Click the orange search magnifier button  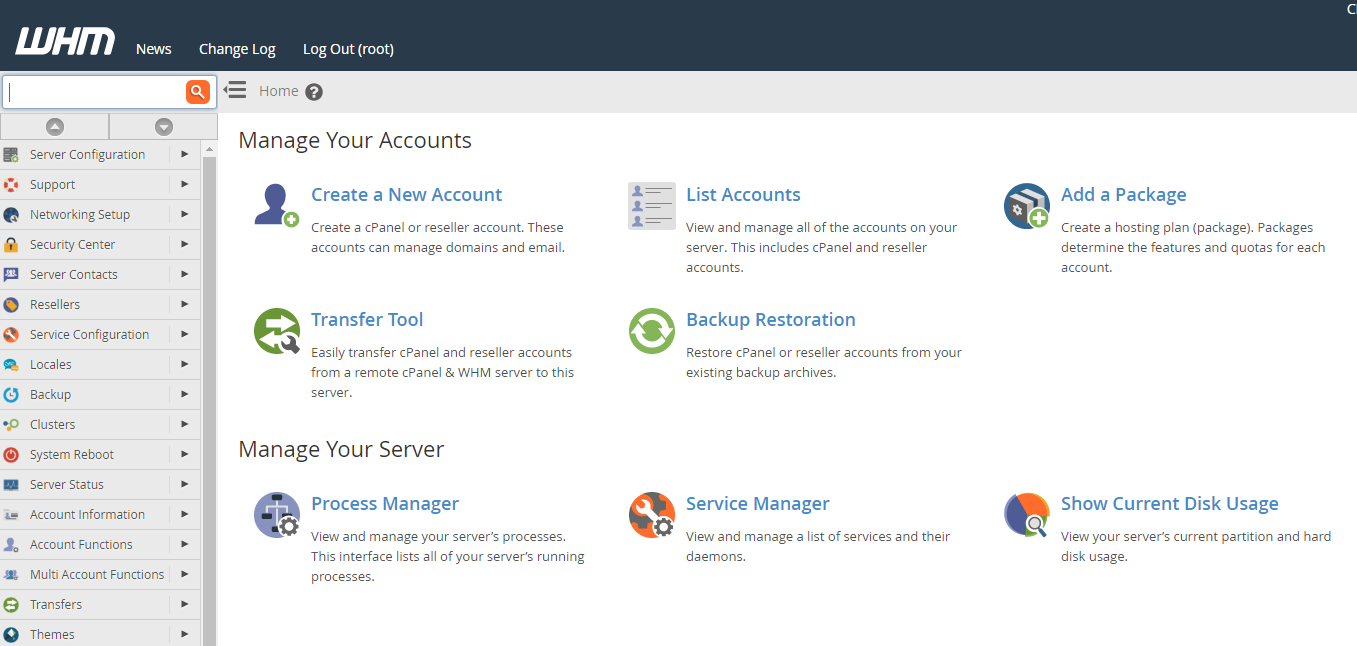[x=198, y=92]
